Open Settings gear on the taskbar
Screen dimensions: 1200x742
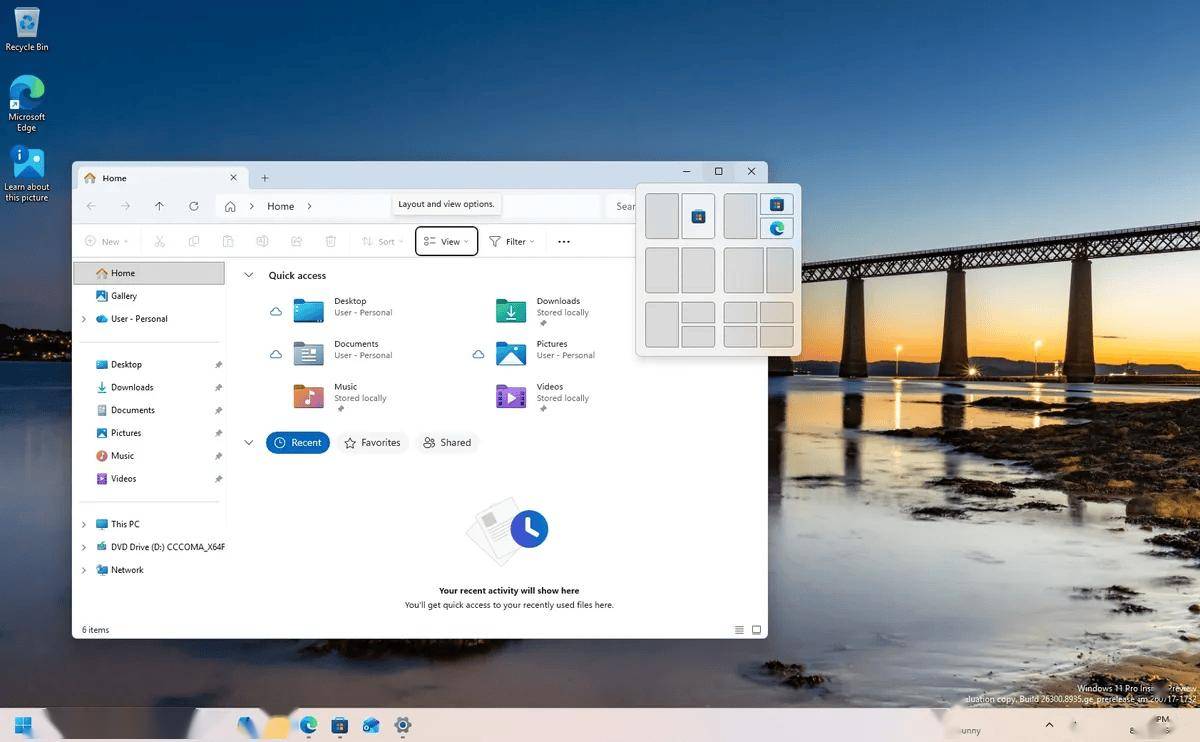[x=403, y=725]
